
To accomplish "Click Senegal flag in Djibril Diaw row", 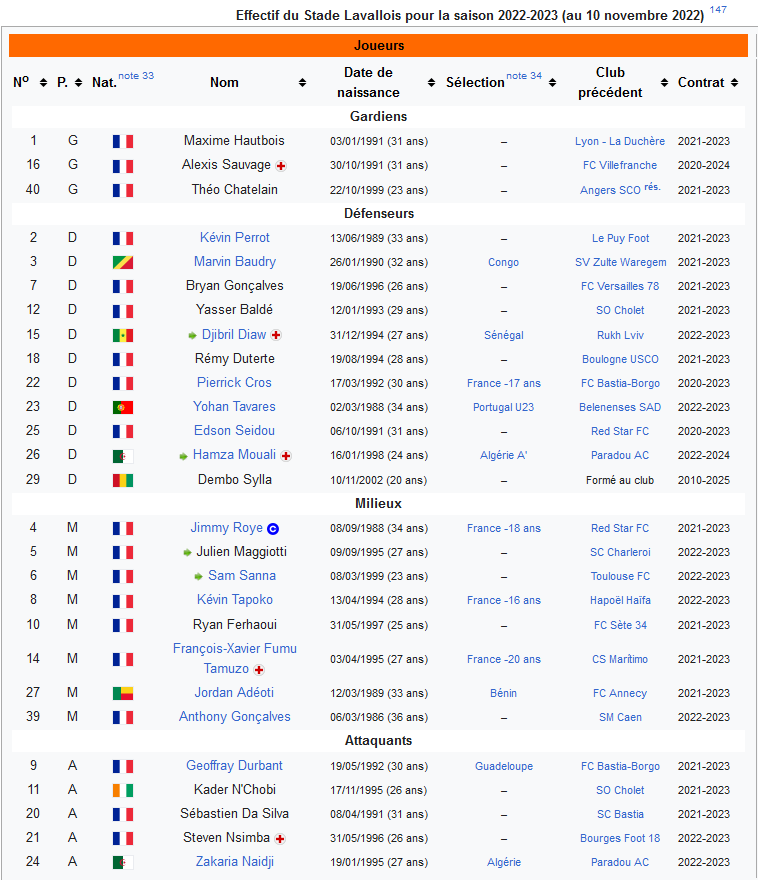I will click(x=123, y=336).
